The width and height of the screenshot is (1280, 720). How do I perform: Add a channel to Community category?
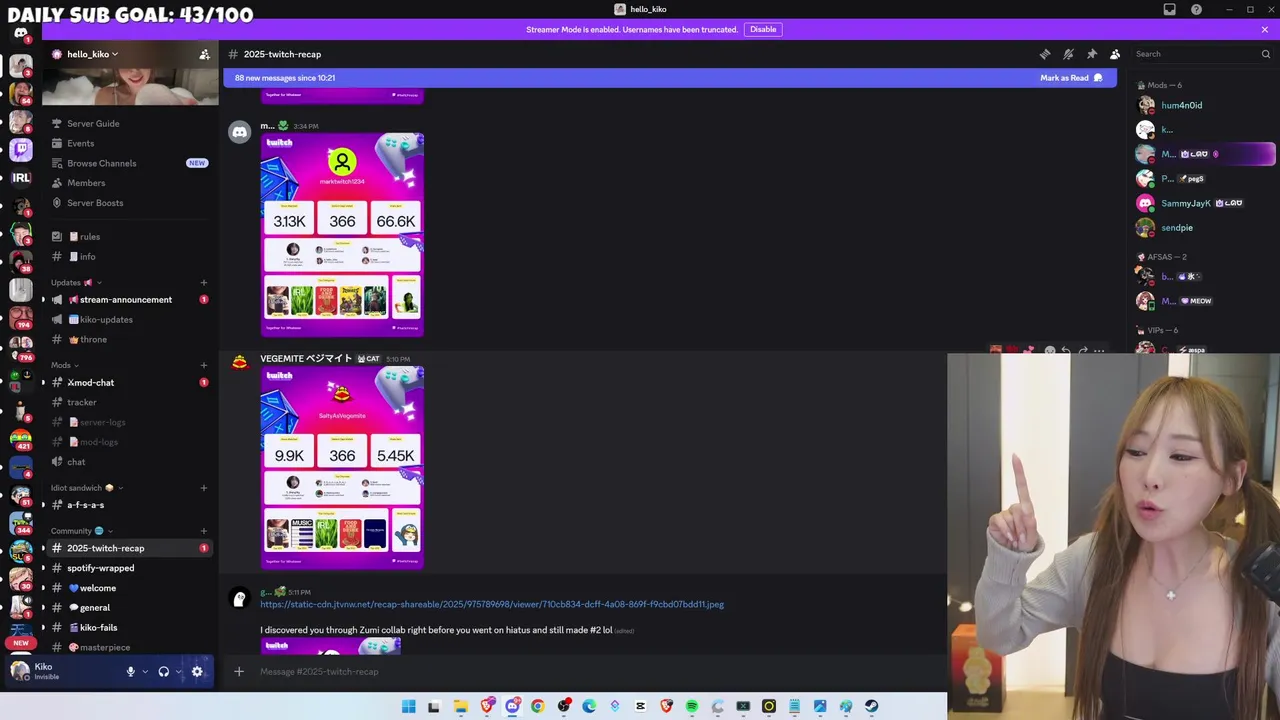(204, 531)
